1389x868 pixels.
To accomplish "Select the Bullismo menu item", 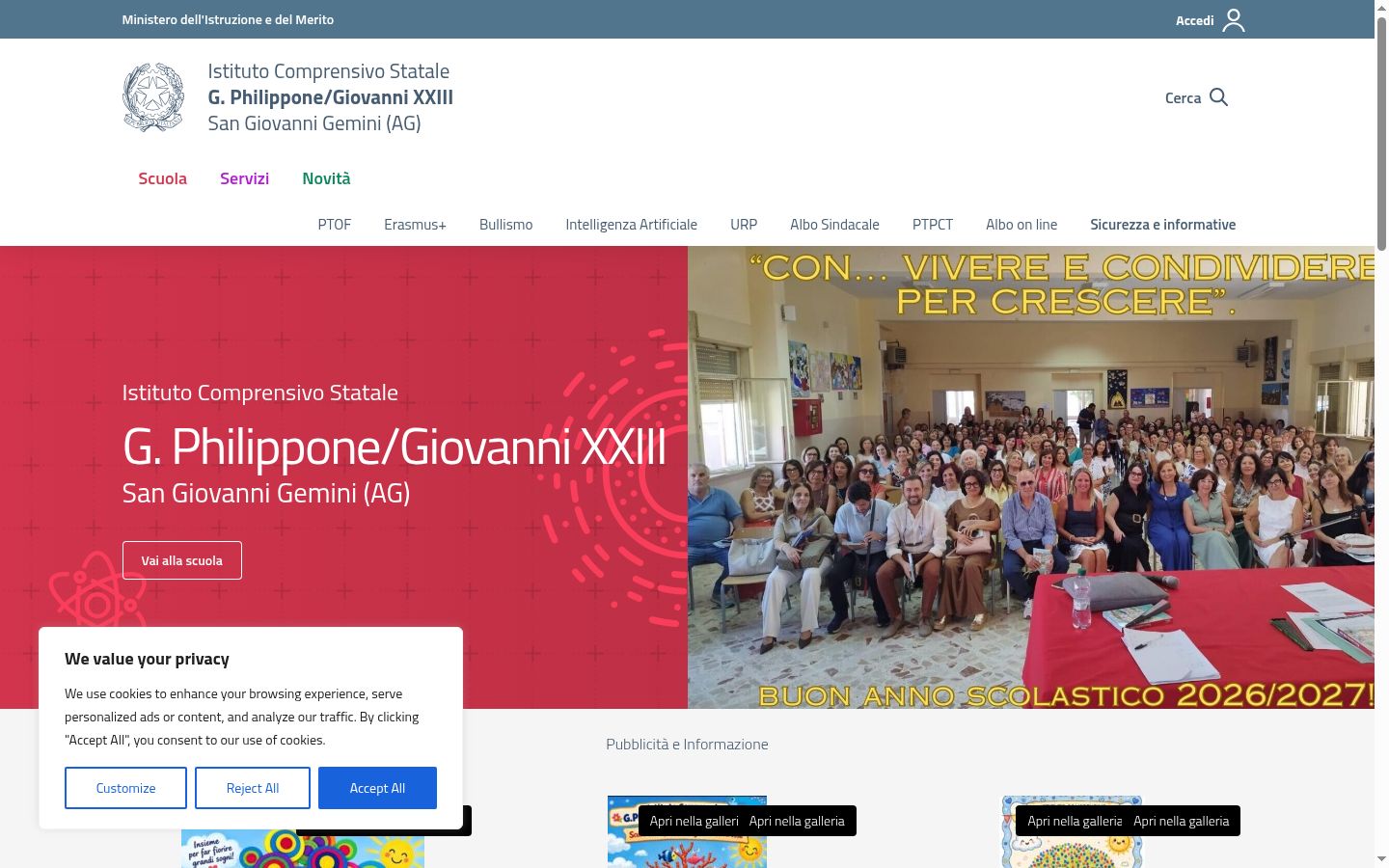I will (x=505, y=225).
